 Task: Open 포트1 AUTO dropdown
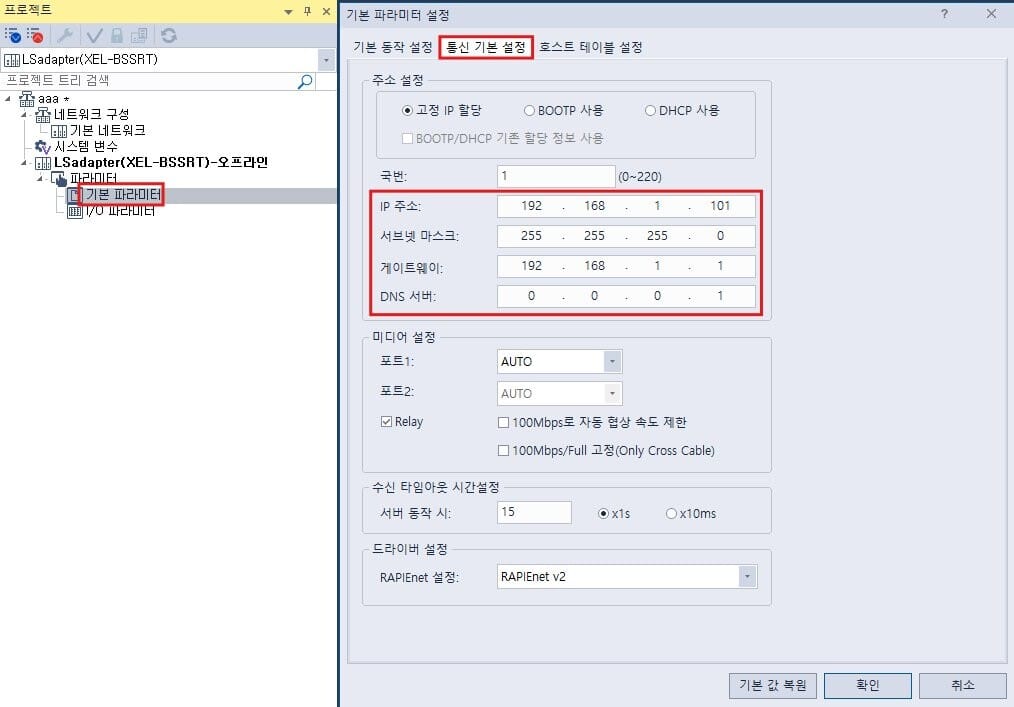612,362
